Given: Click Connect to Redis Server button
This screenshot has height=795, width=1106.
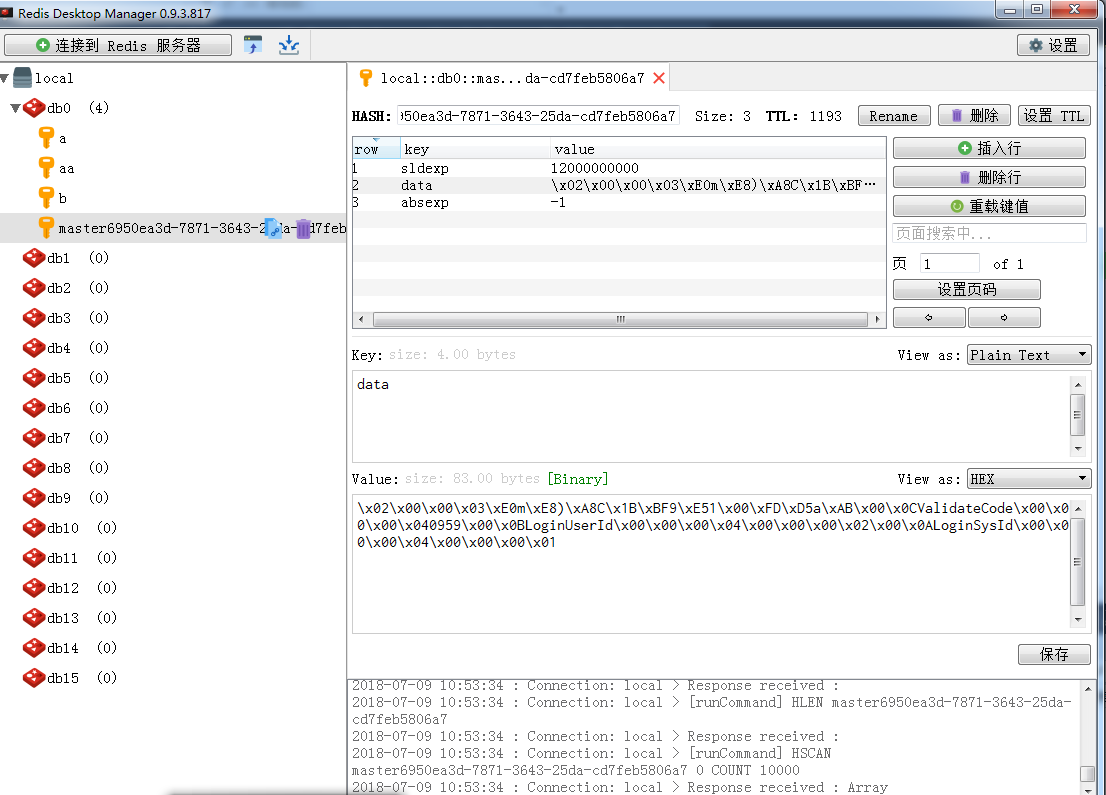Looking at the screenshot, I should coord(118,45).
